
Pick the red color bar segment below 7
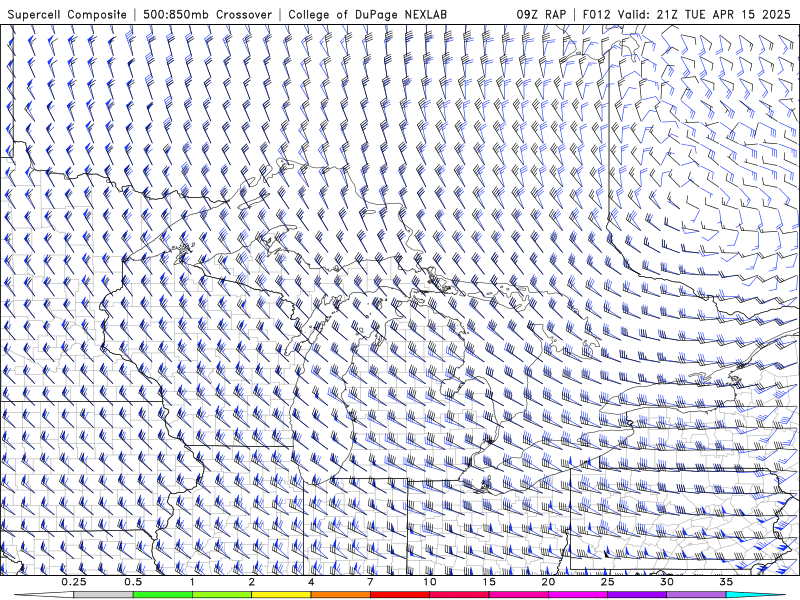click(400, 595)
